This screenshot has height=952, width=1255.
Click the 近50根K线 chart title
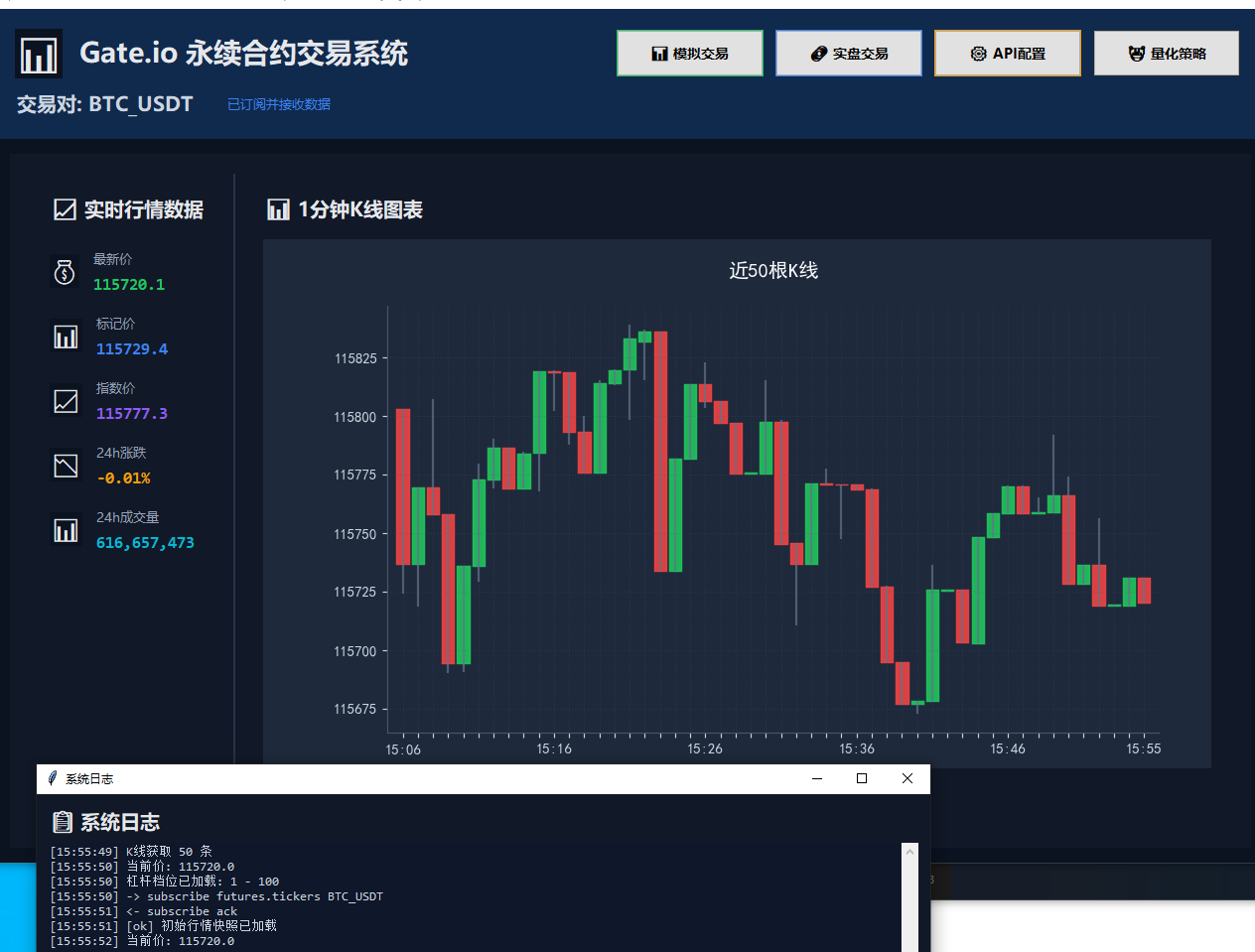[772, 270]
